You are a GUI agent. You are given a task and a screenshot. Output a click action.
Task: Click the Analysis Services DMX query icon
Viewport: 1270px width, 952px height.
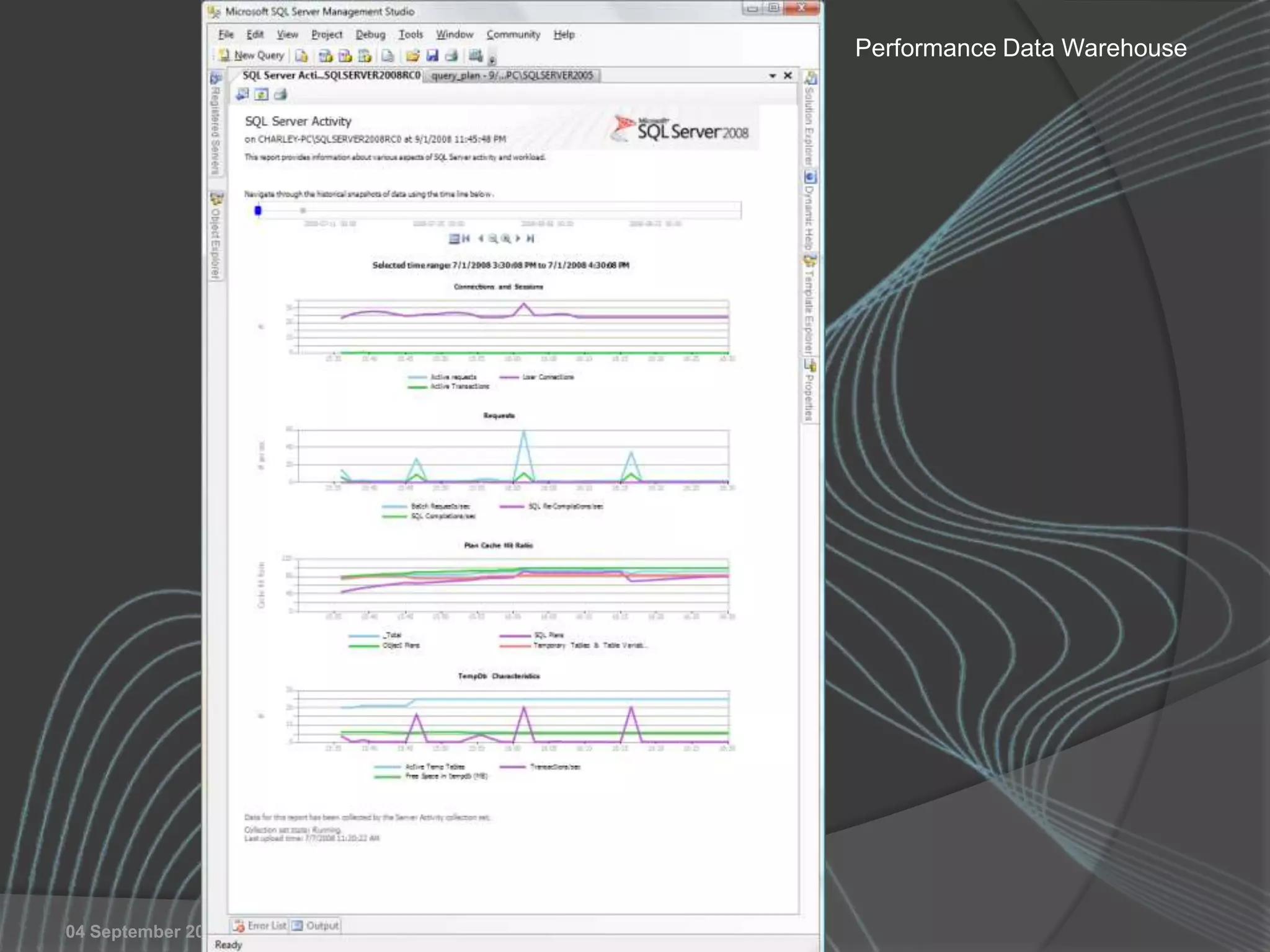click(345, 56)
